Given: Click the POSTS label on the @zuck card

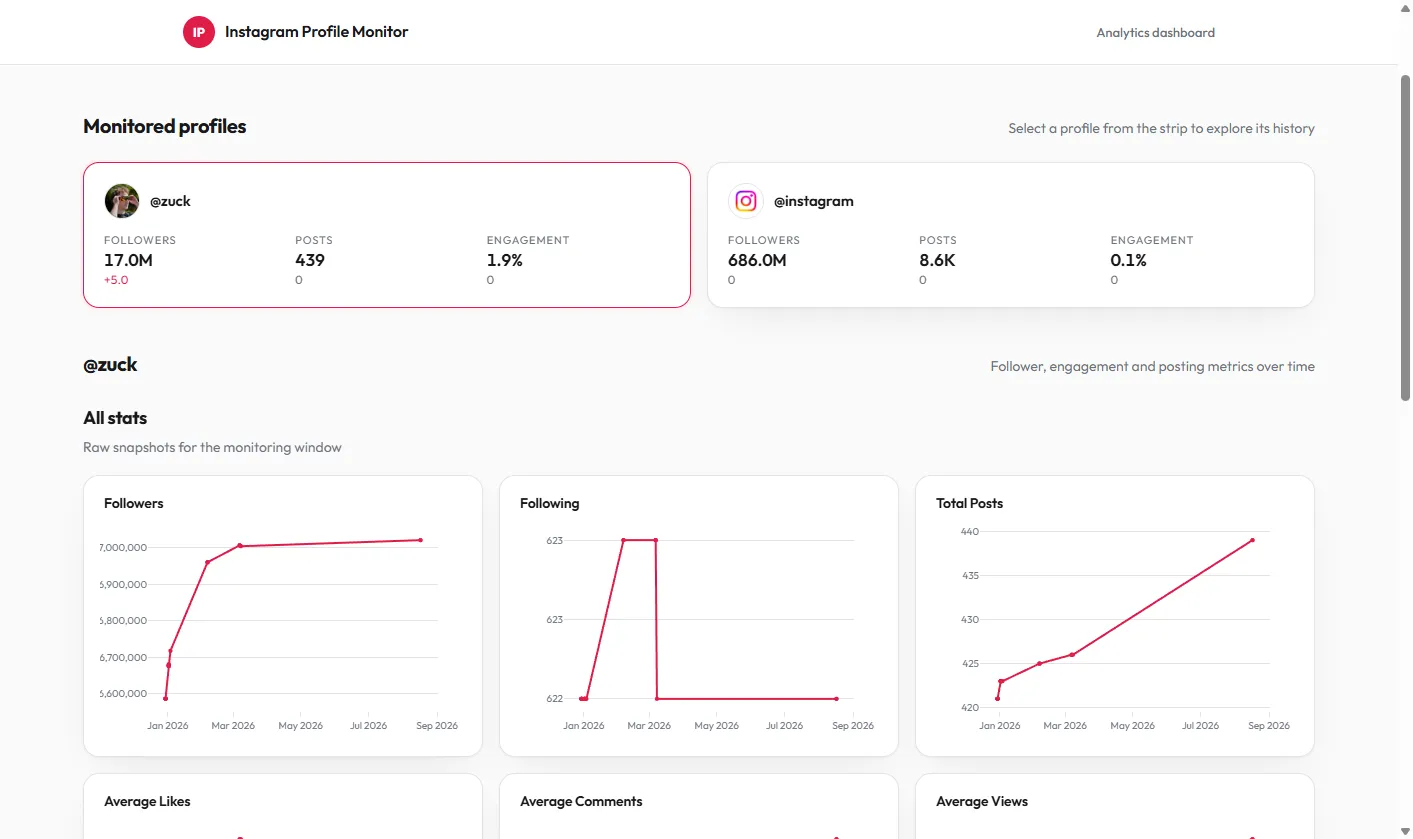Looking at the screenshot, I should pos(314,240).
